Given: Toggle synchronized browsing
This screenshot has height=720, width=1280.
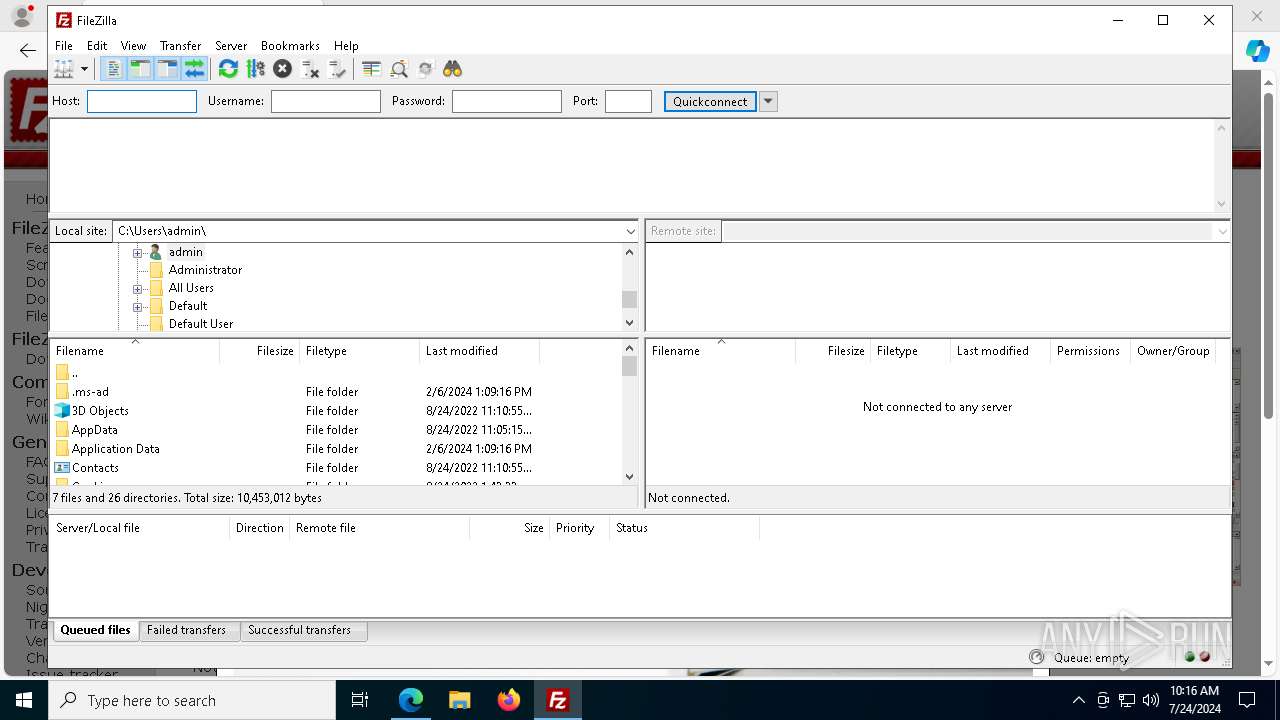Looking at the screenshot, I should [x=426, y=69].
